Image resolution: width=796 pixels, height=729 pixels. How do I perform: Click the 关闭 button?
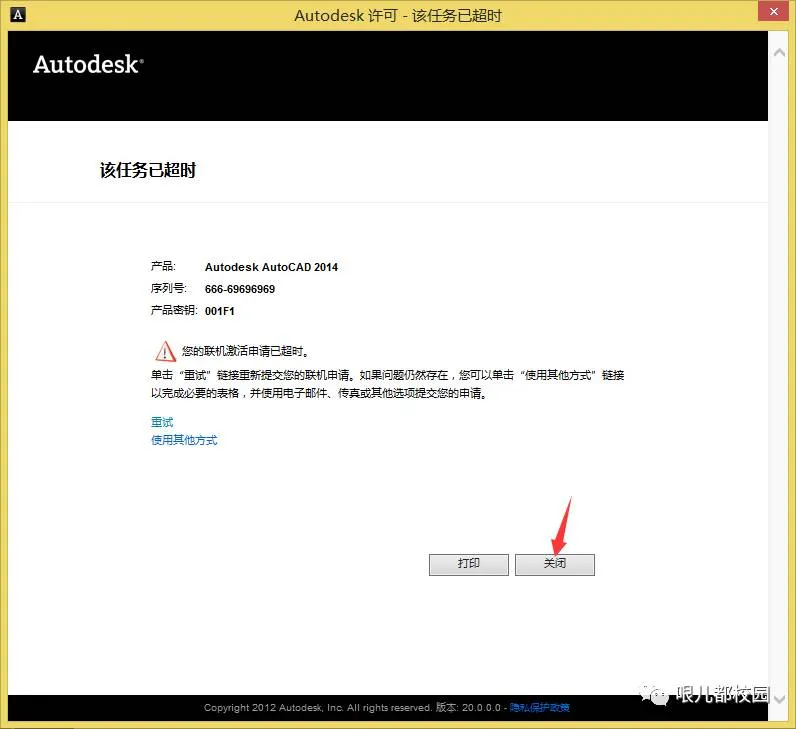point(554,564)
